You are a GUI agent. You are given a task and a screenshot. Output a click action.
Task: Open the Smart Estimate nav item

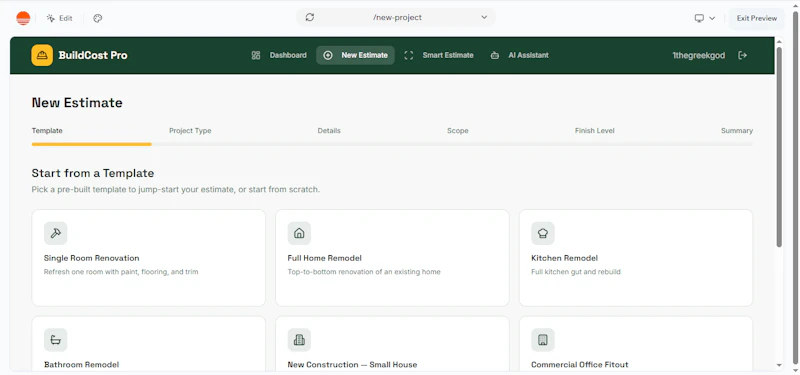(439, 55)
